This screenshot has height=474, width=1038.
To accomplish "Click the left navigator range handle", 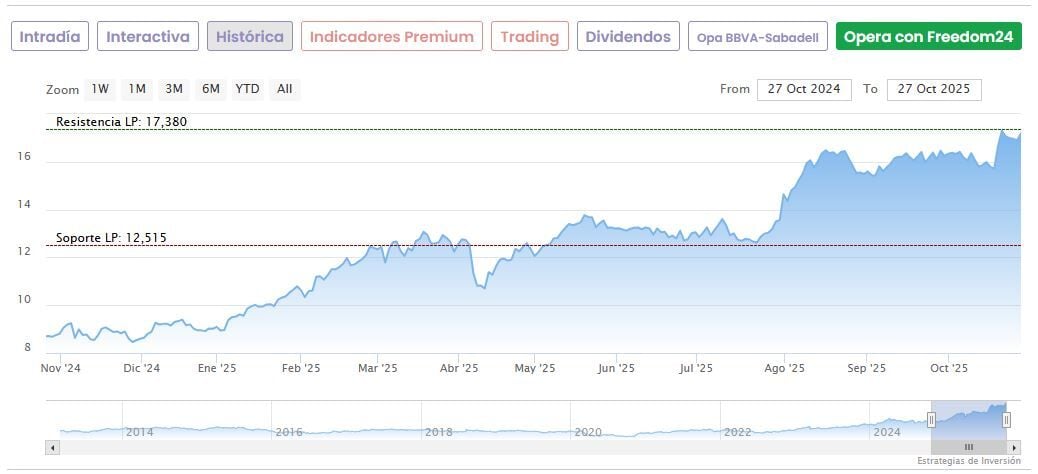I will [931, 419].
